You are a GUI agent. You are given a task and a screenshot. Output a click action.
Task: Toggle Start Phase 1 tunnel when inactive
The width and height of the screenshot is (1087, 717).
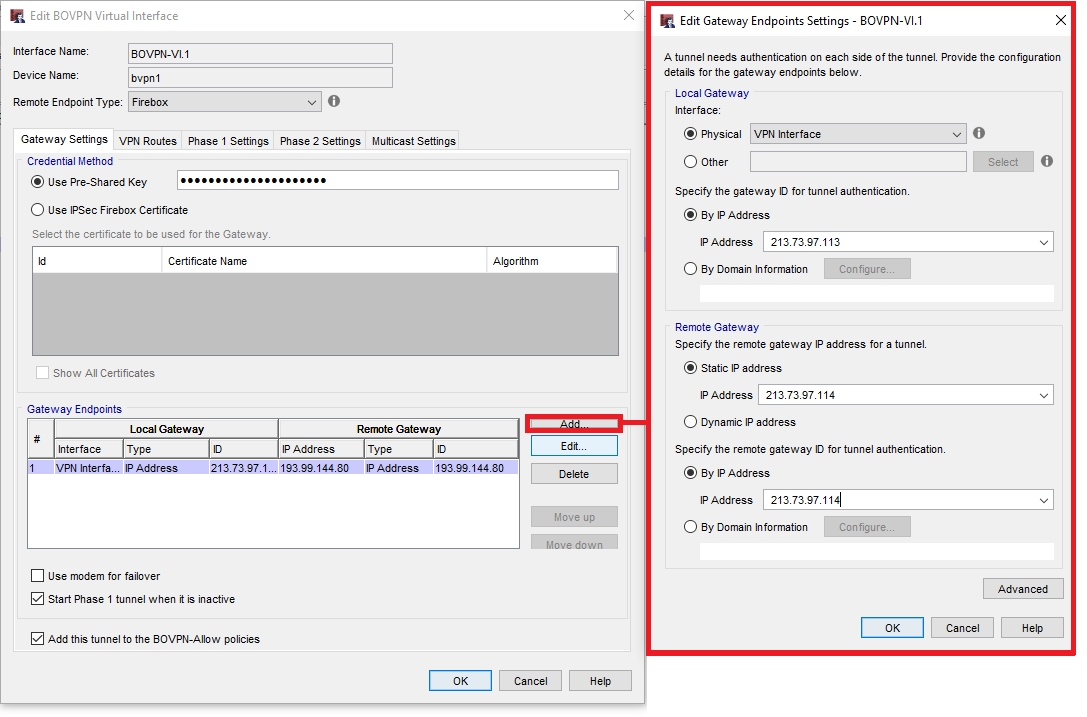(x=38, y=599)
